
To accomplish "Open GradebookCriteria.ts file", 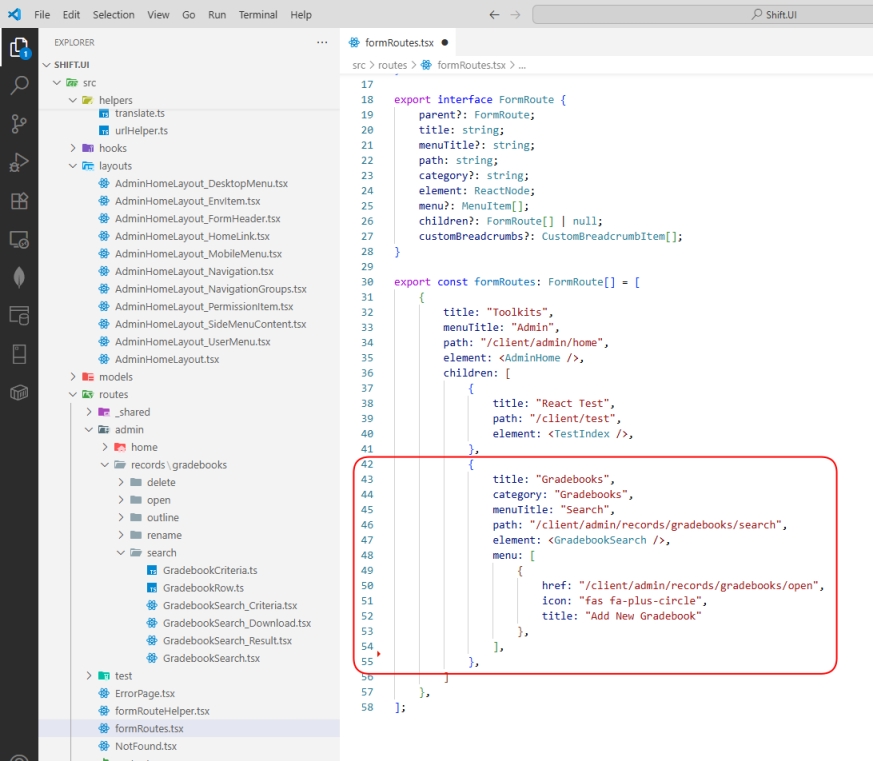I will pos(210,570).
